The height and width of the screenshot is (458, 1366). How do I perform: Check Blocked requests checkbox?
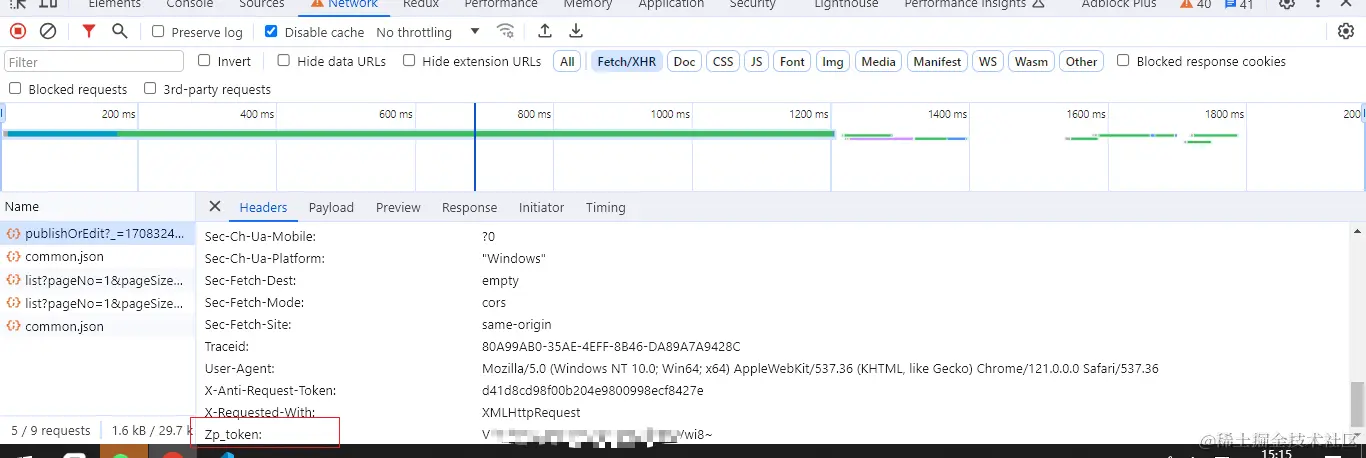pos(15,89)
